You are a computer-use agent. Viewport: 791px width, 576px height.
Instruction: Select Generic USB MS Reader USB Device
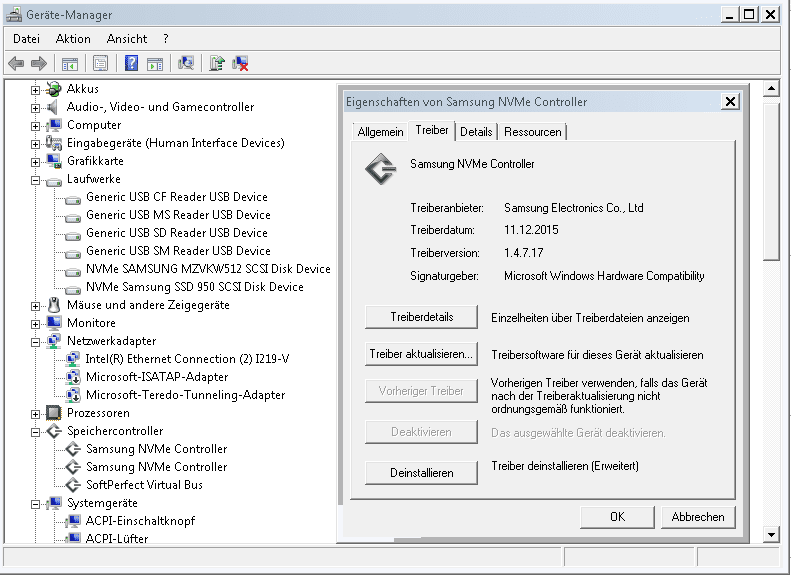[178, 215]
